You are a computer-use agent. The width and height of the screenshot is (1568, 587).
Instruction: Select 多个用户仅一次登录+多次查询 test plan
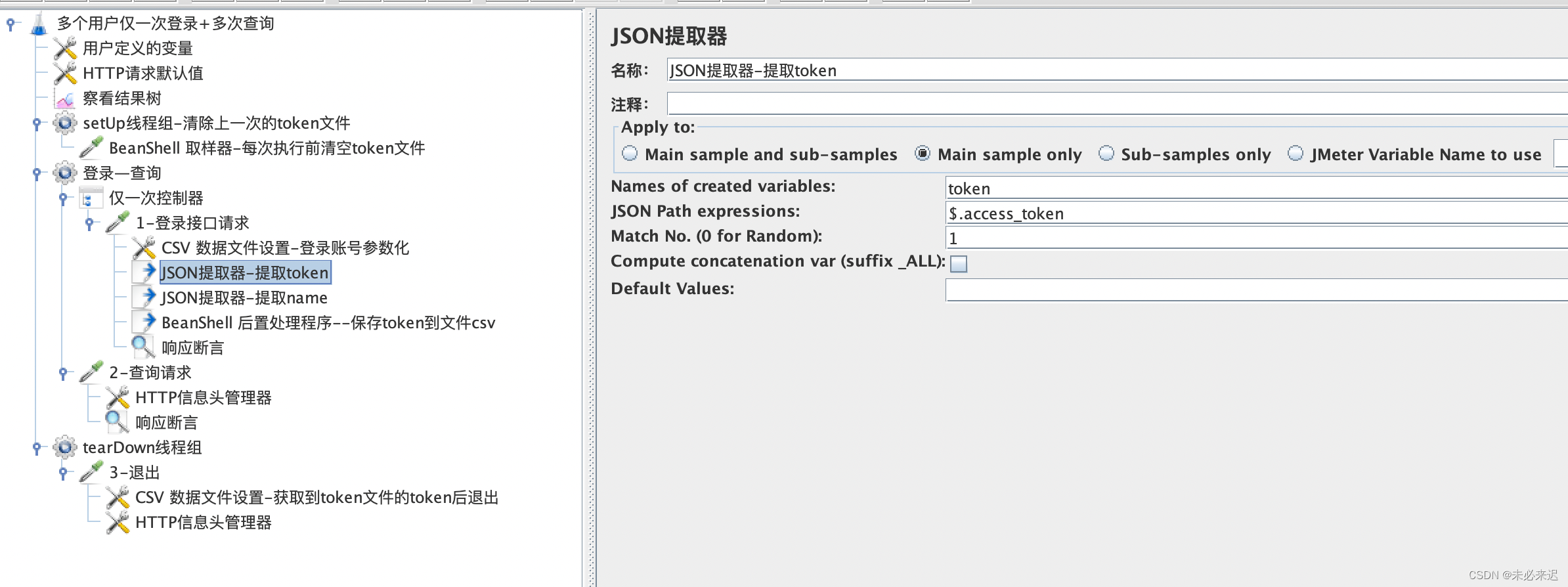[165, 24]
